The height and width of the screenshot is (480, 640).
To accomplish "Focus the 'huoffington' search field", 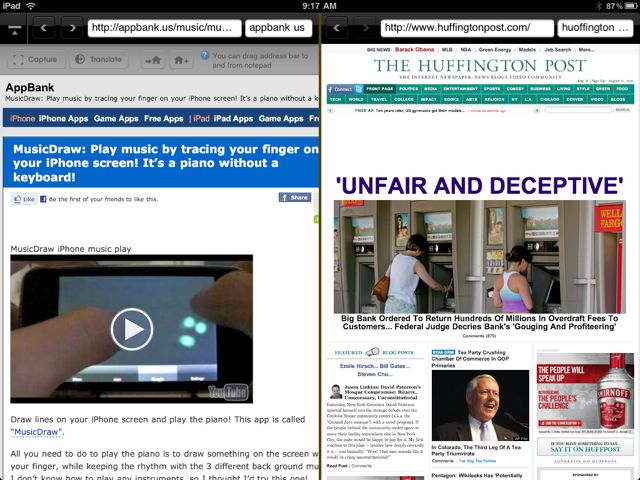I will tap(595, 28).
